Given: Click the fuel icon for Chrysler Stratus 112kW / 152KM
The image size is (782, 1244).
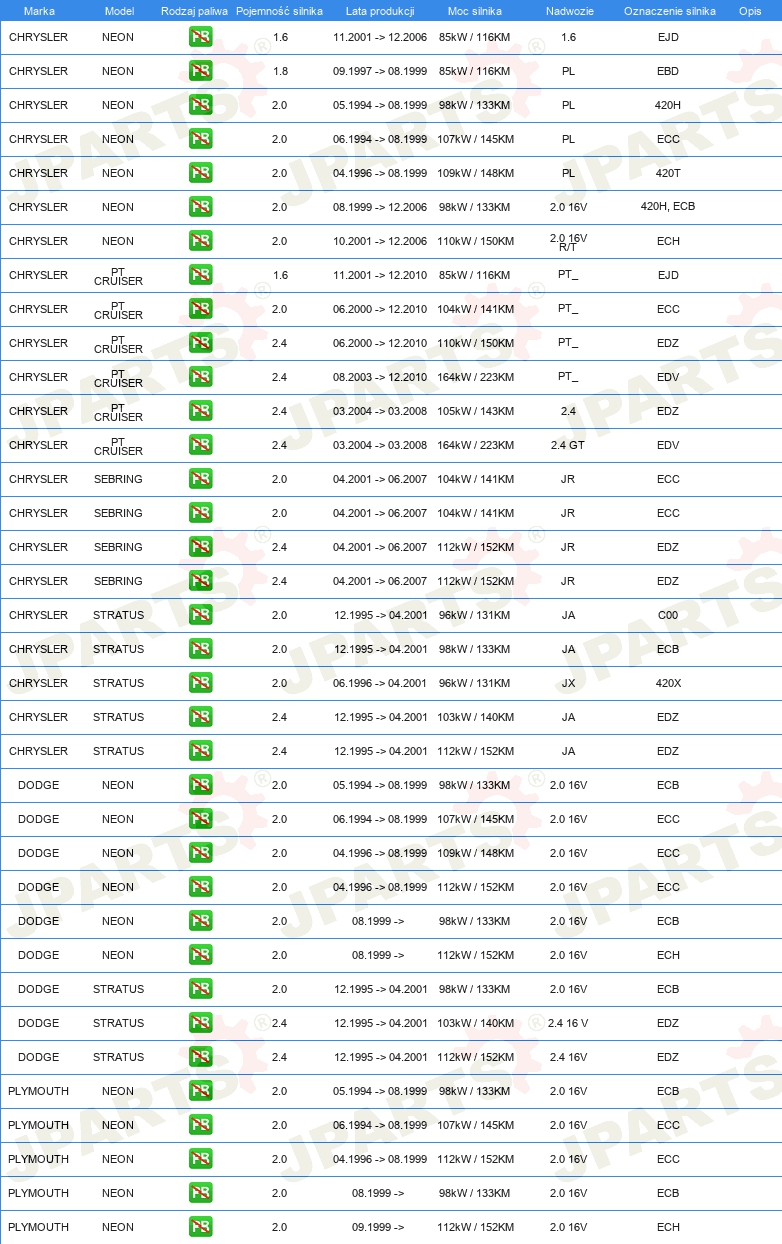Looking at the screenshot, I should [x=201, y=751].
